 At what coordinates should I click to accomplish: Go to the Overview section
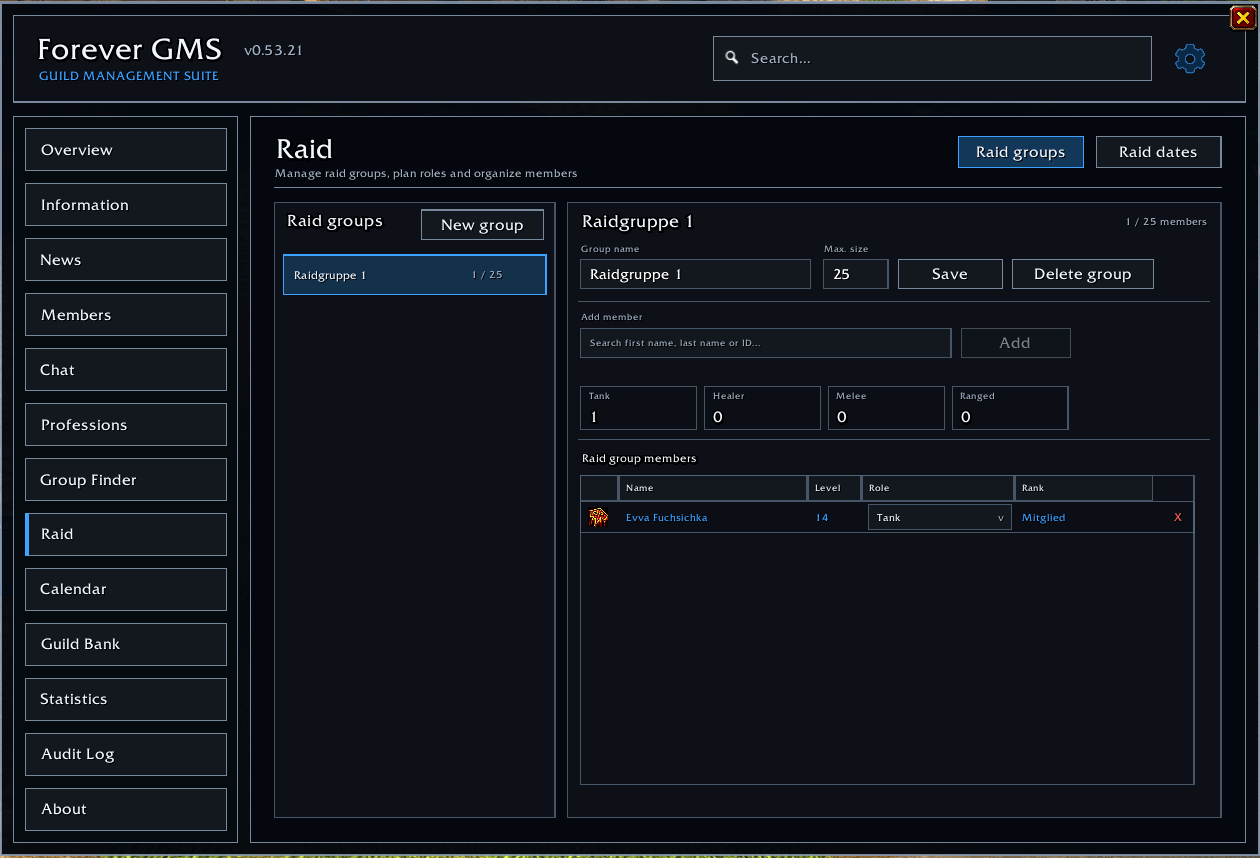coord(126,150)
